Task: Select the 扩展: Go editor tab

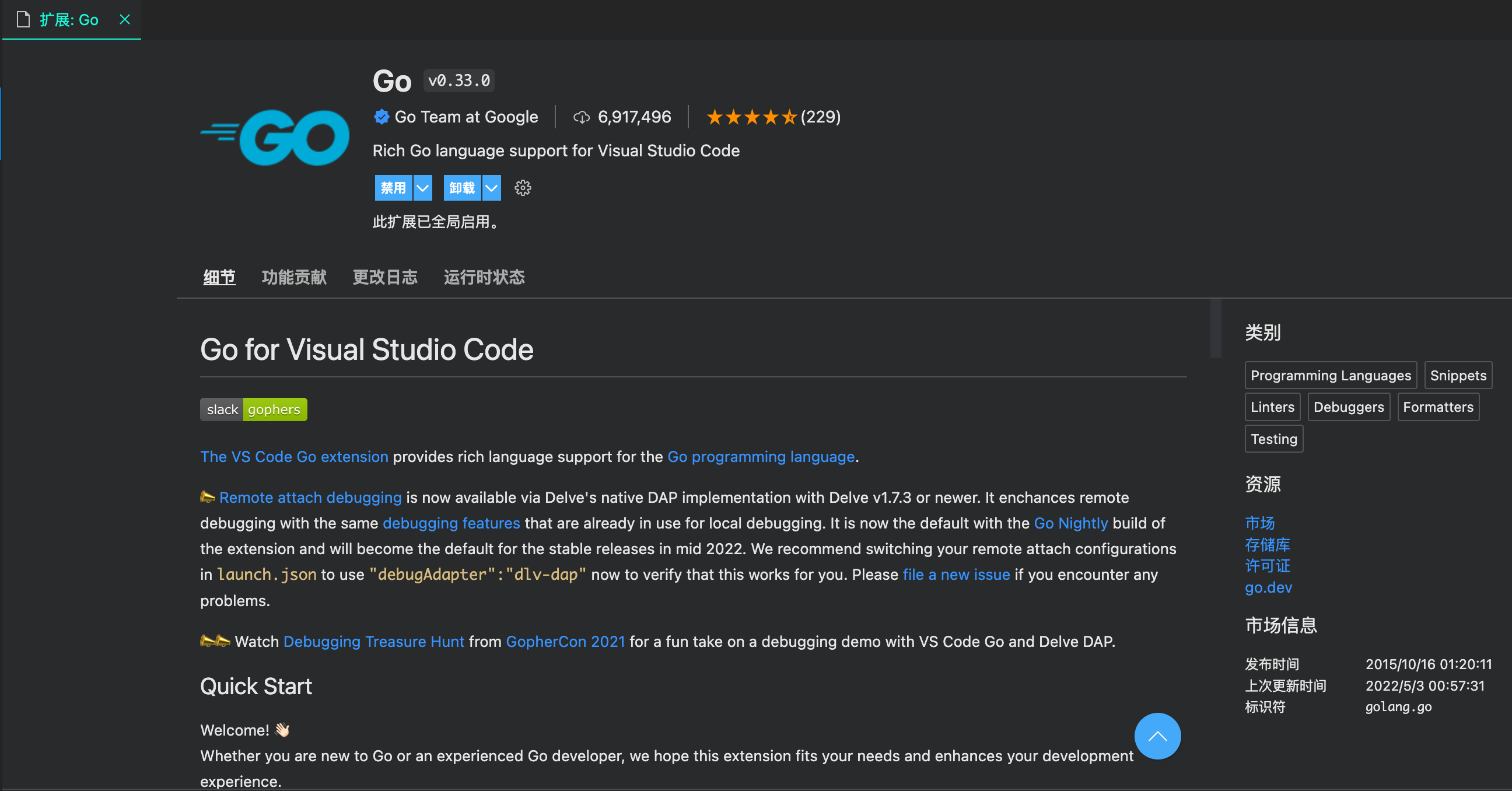Action: [72, 19]
